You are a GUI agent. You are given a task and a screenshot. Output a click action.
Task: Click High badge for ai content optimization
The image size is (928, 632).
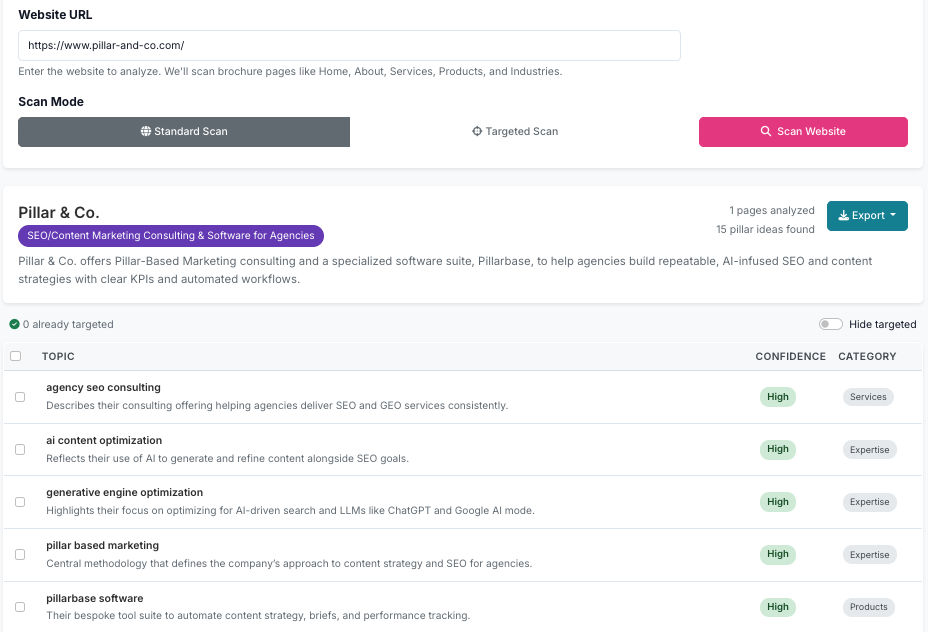click(778, 449)
